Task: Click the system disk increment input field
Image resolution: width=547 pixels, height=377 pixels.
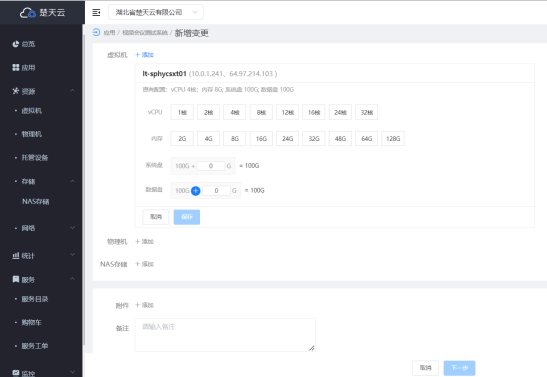Action: click(211, 166)
